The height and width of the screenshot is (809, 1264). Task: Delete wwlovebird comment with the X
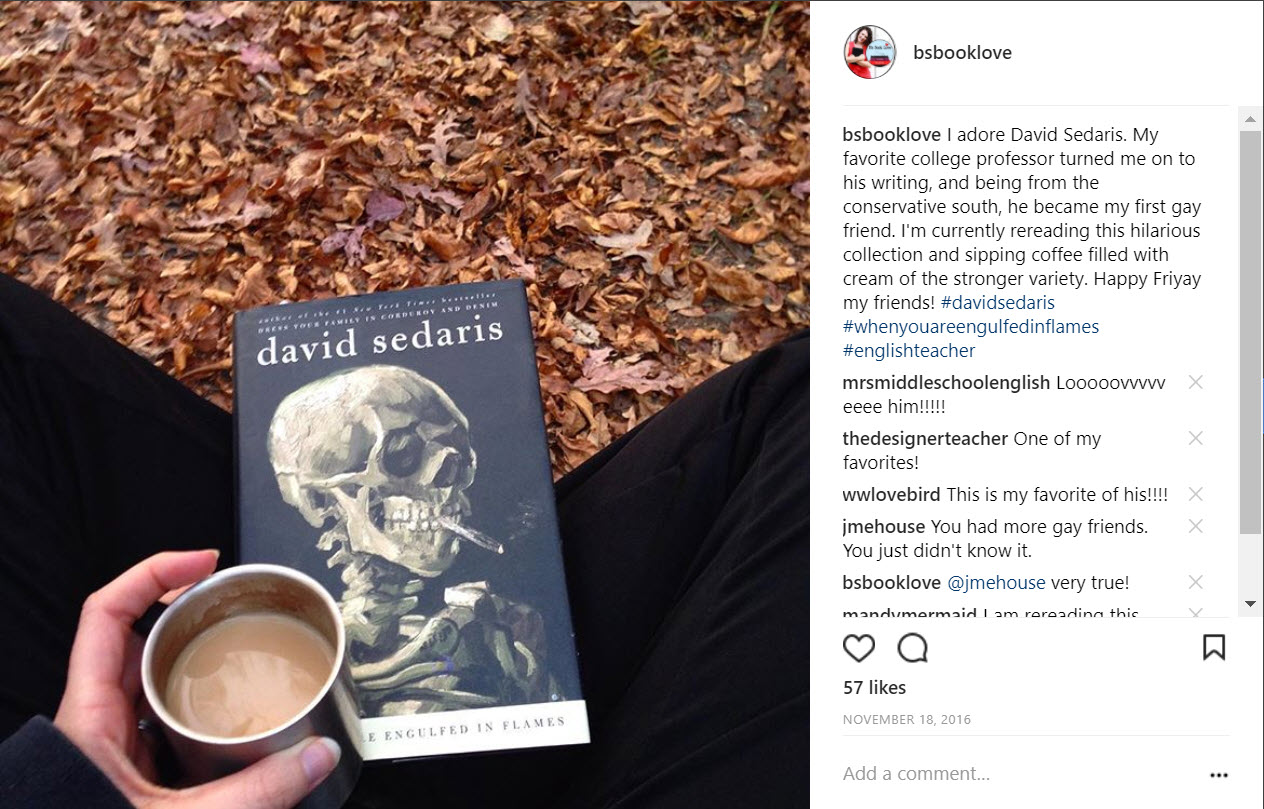click(x=1195, y=494)
